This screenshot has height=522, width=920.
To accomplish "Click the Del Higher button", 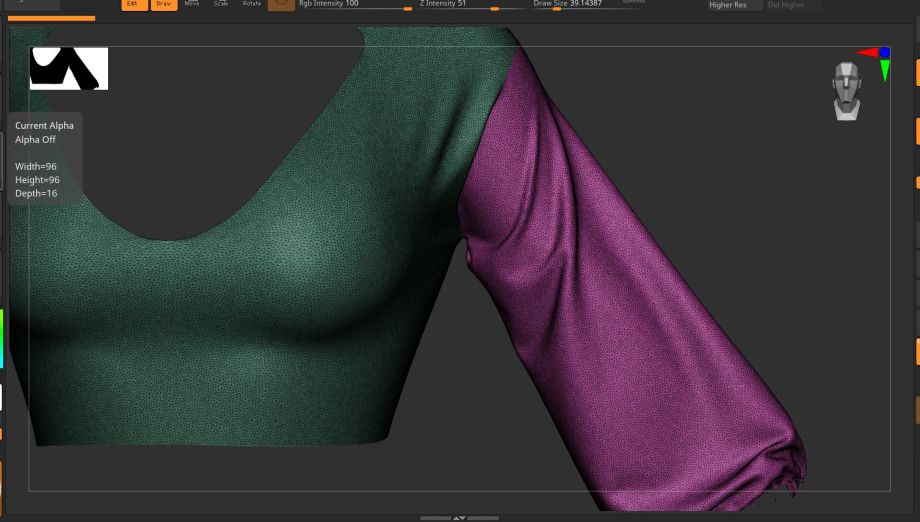I will point(794,5).
